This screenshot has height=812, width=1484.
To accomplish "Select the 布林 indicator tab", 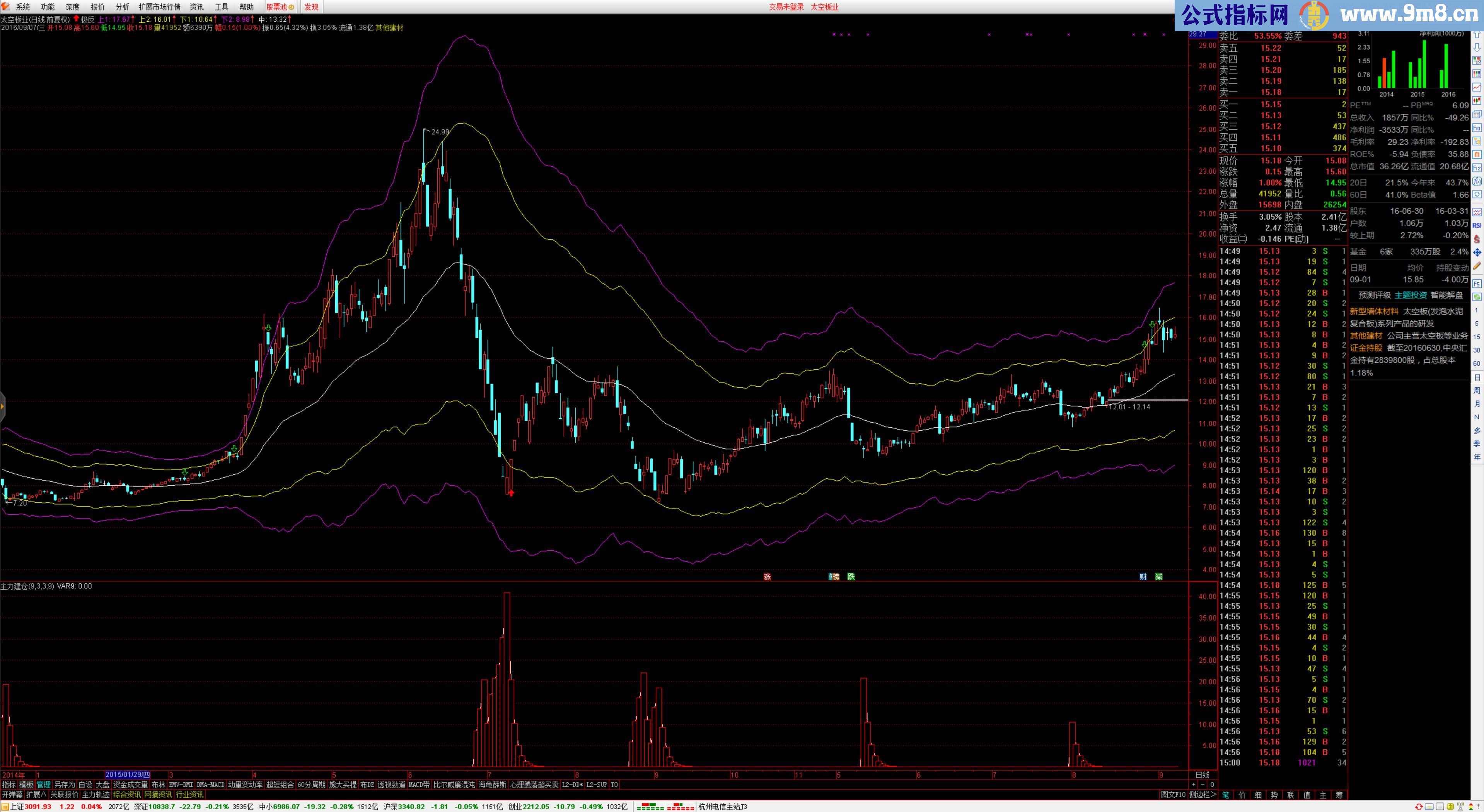I will (159, 784).
